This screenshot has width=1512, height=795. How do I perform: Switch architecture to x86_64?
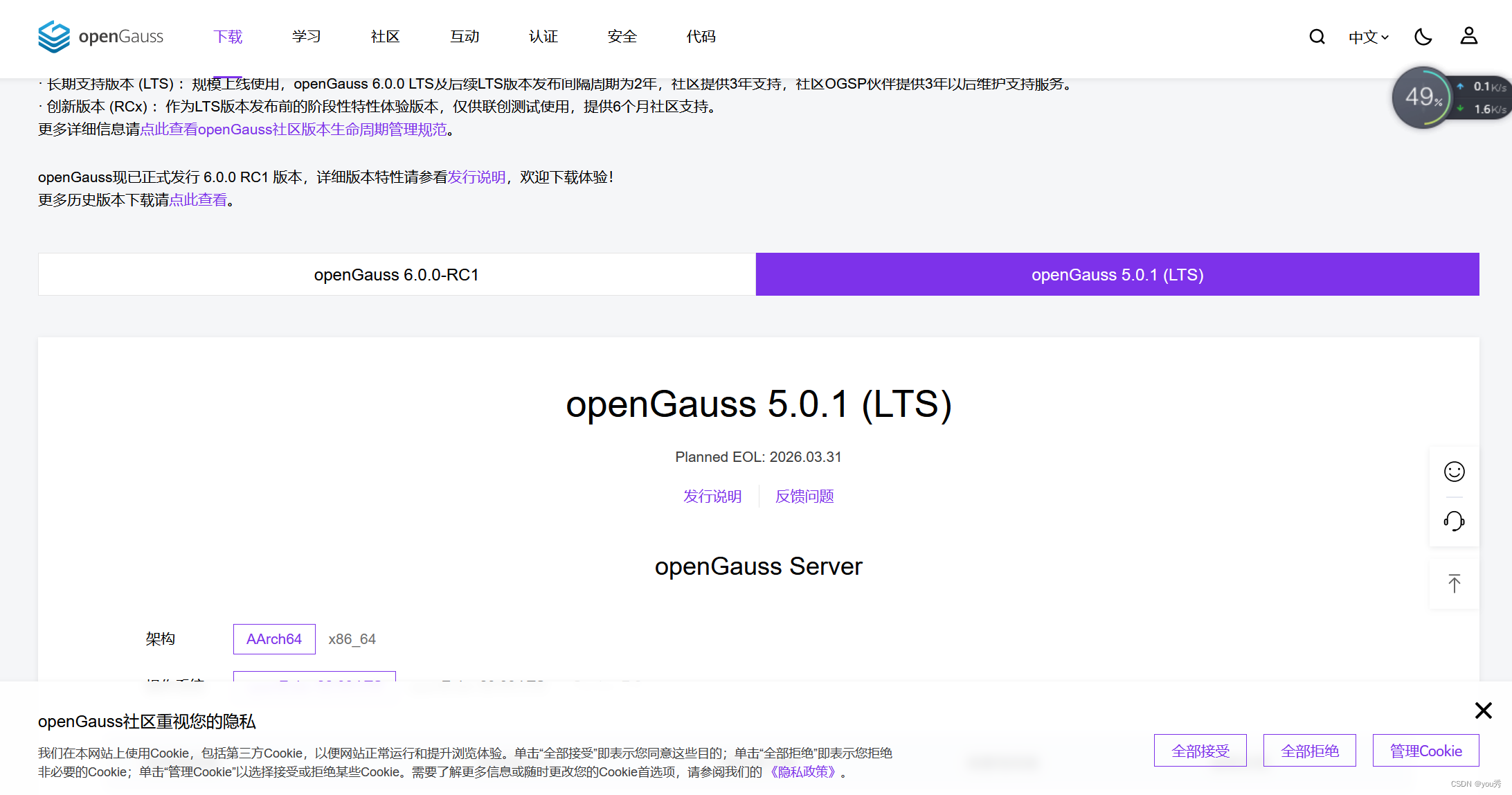click(x=352, y=638)
